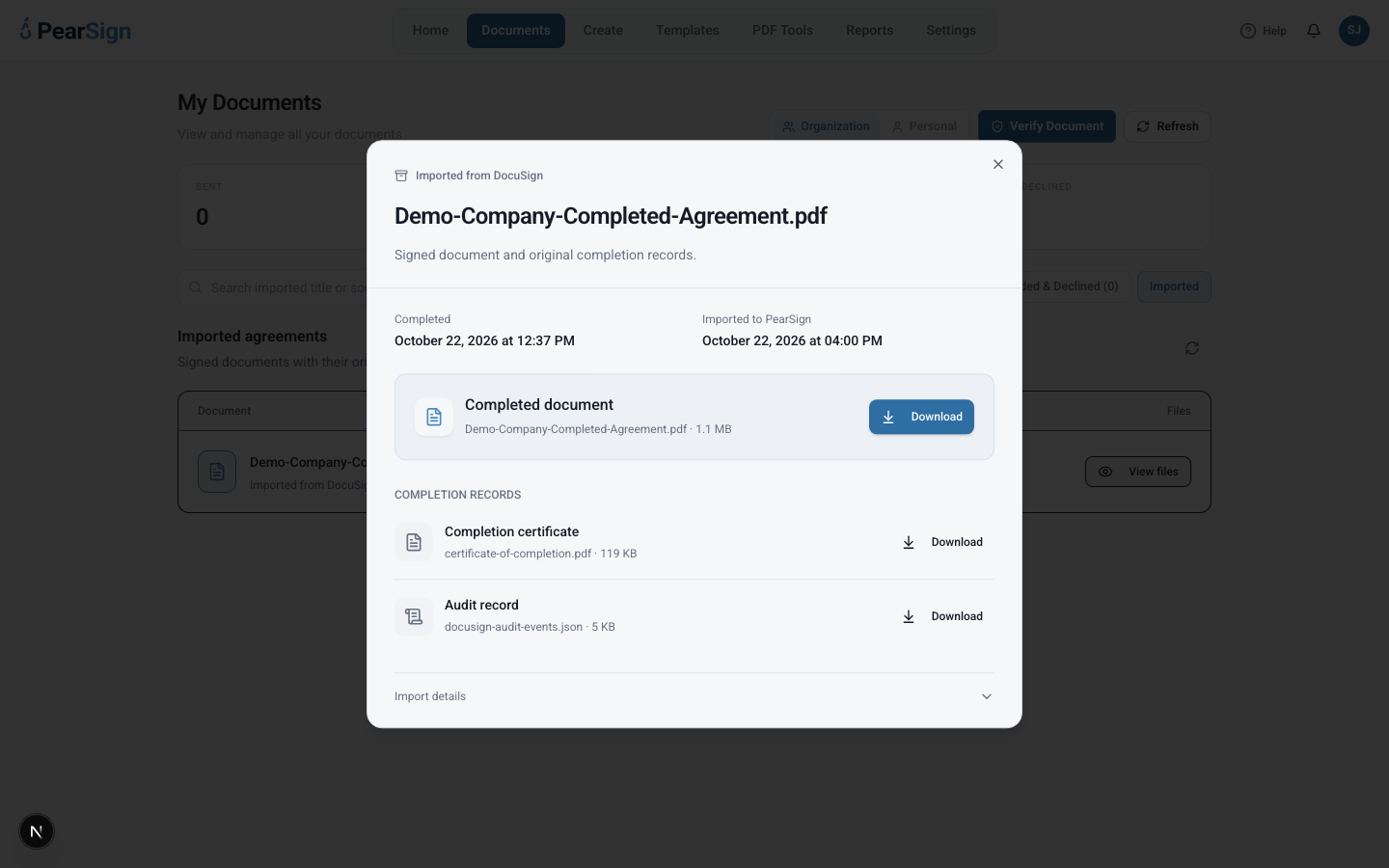Click the document icon in table row

(217, 472)
